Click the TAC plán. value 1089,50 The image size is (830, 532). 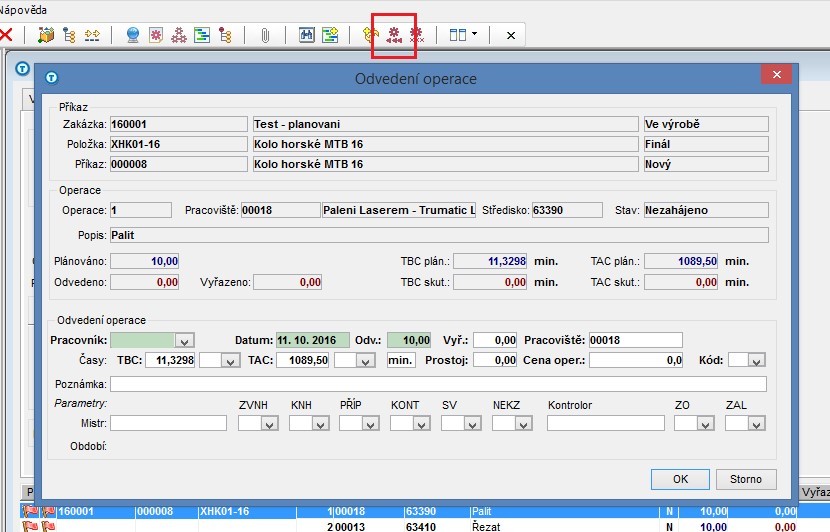(681, 261)
